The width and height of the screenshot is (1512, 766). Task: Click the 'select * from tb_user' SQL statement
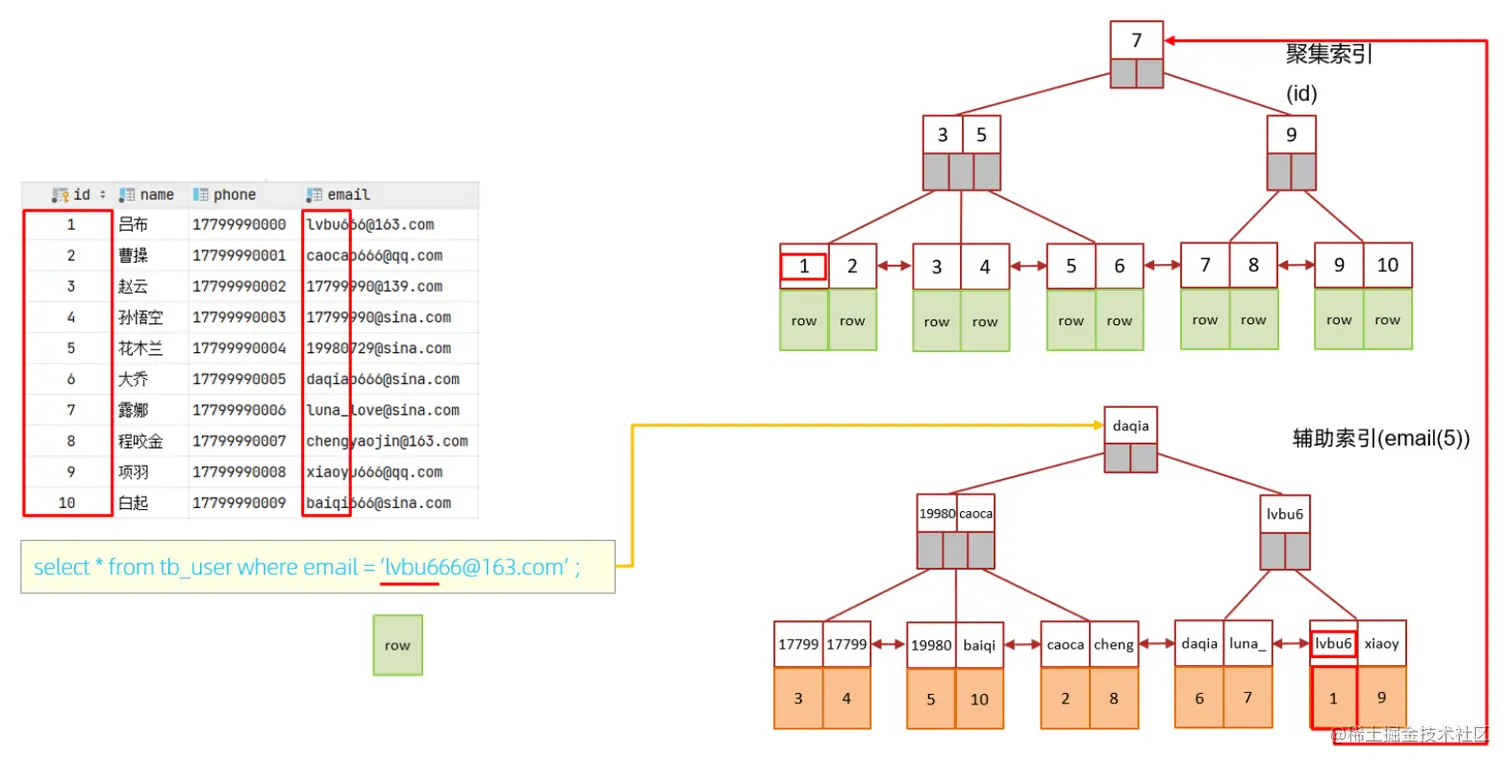click(x=317, y=567)
